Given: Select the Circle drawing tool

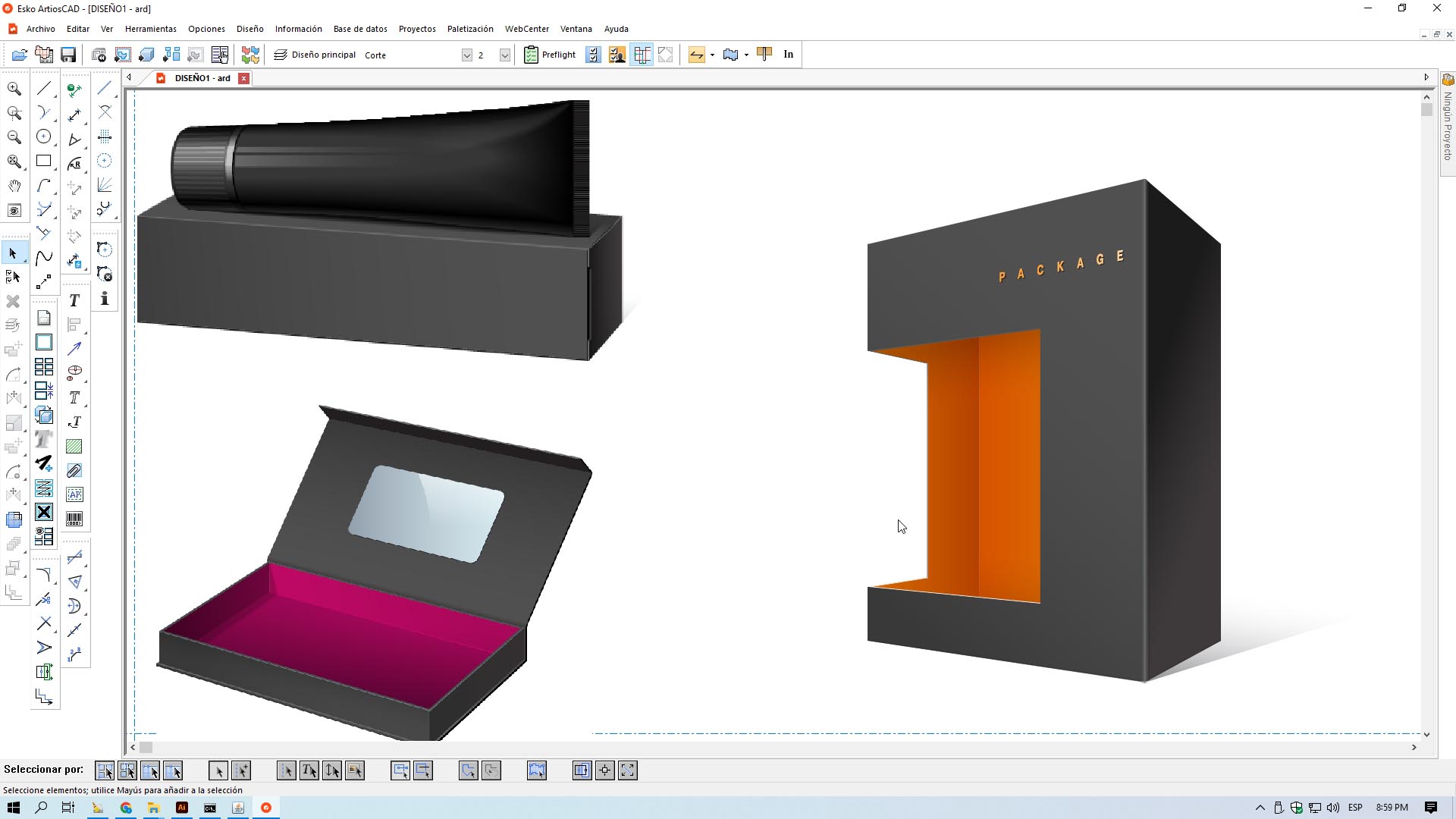Looking at the screenshot, I should click(x=44, y=137).
